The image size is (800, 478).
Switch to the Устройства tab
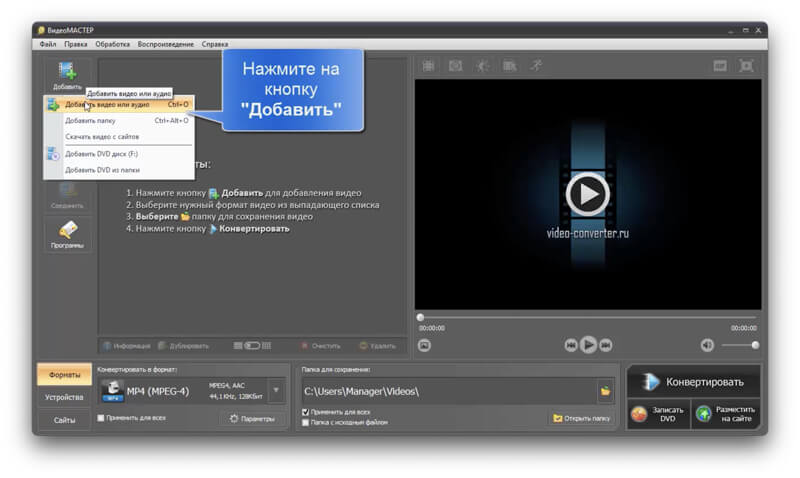(64, 397)
